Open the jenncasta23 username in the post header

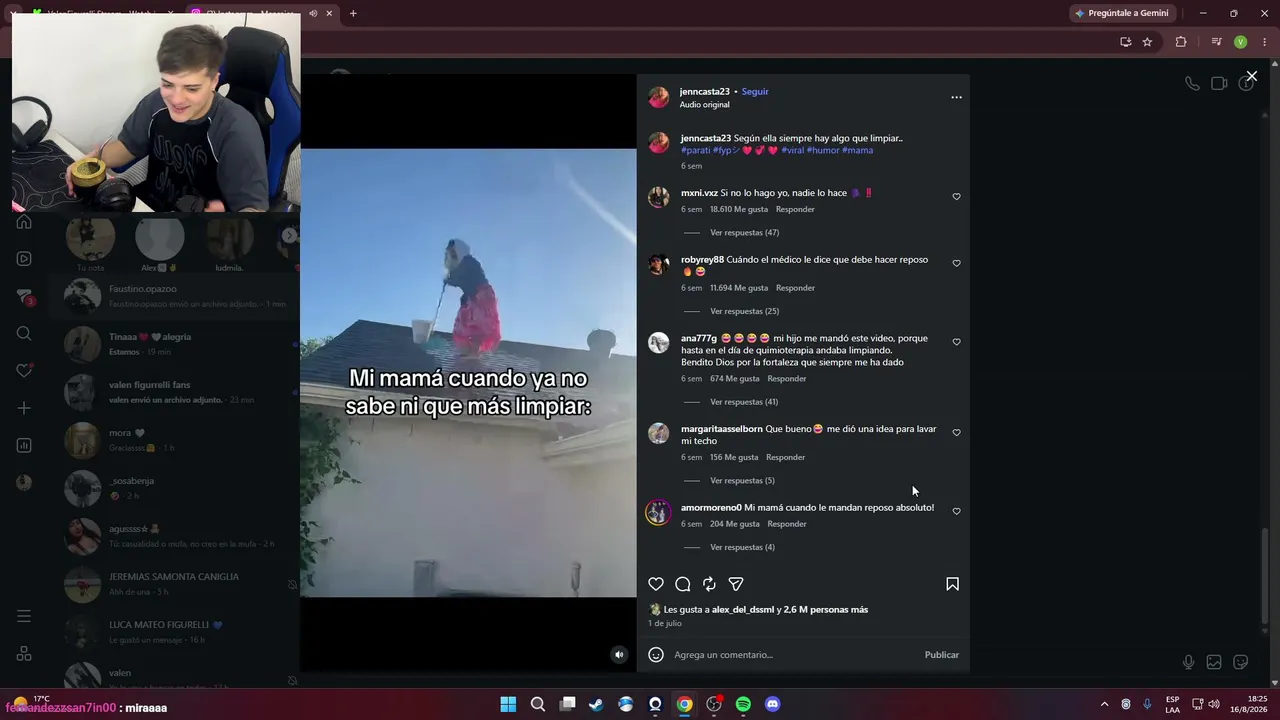(705, 91)
